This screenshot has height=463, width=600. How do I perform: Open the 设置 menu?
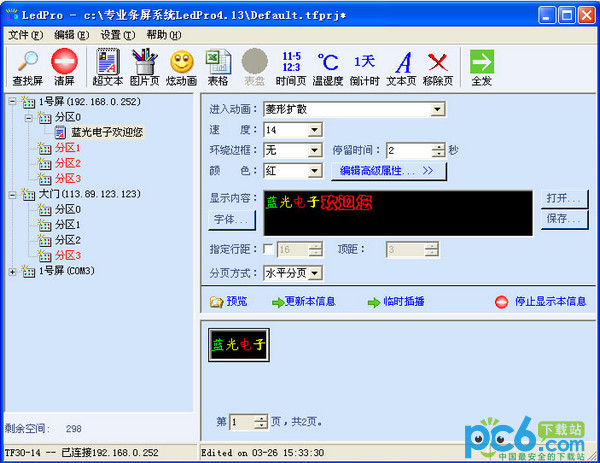117,35
